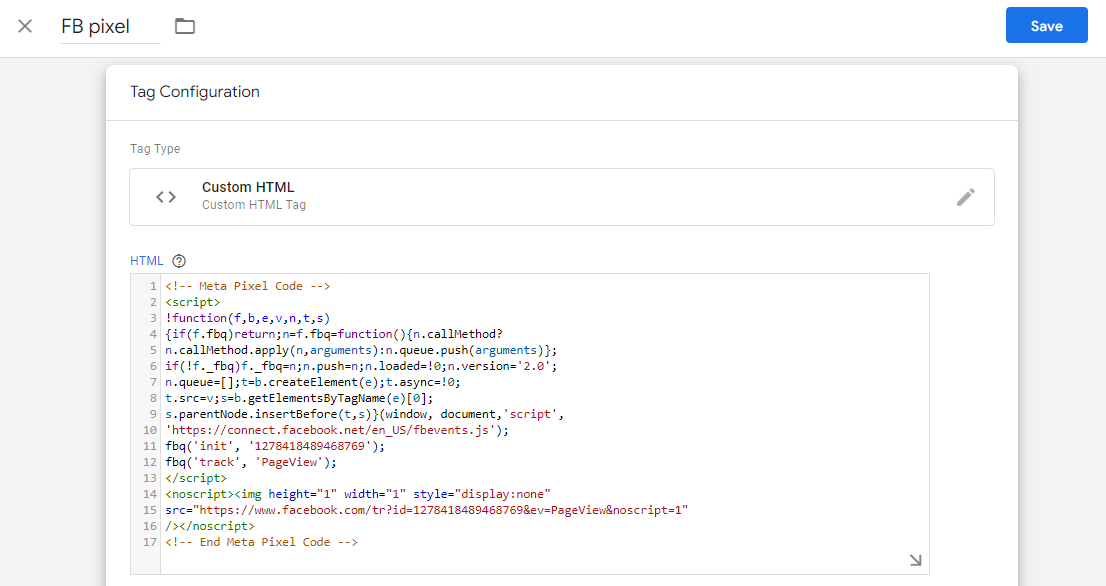1106x586 pixels.
Task: Click the 'Custom HTML Tag' subtitle text
Action: 254,205
